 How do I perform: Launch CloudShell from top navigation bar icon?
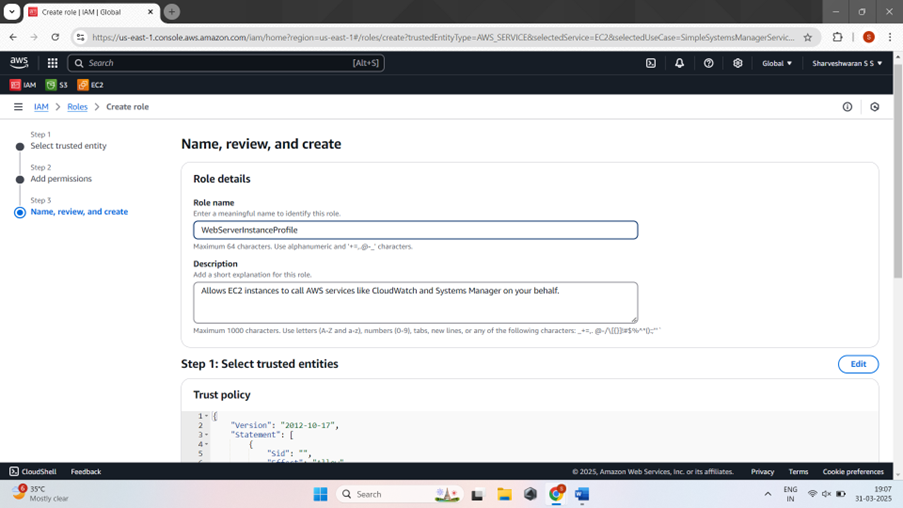coord(651,63)
